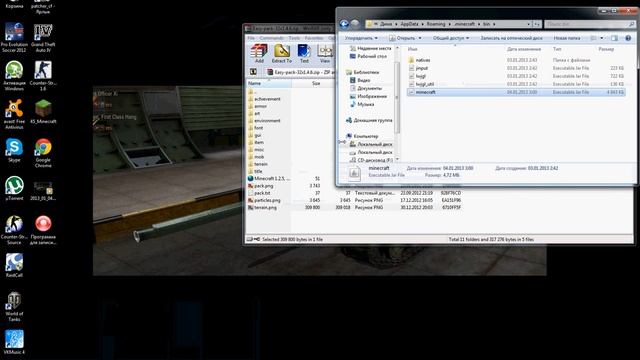The image size is (640, 360).
Task: Select the natives folder in Explorer
Action: (422, 60)
